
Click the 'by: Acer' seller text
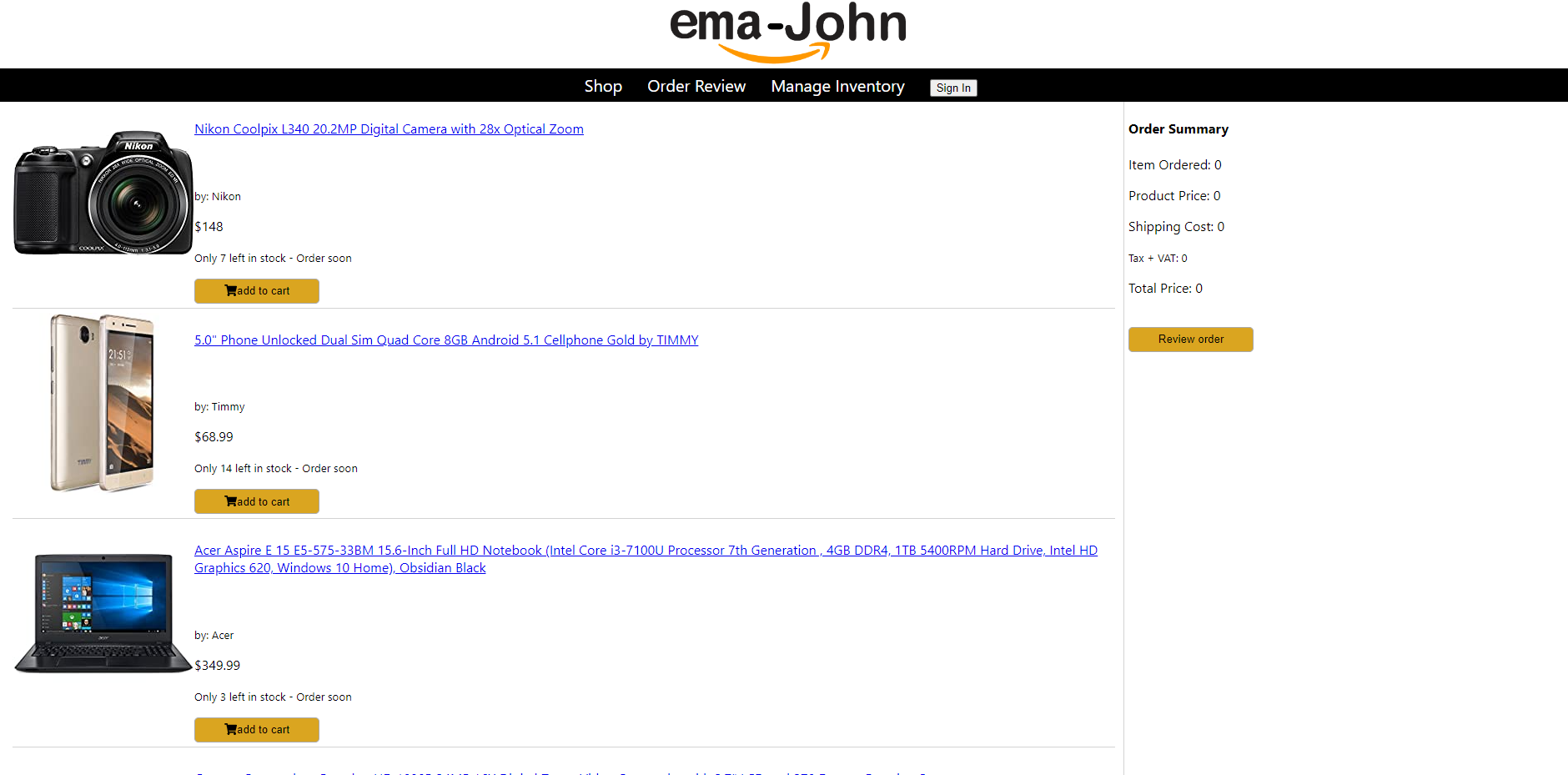[x=214, y=636]
